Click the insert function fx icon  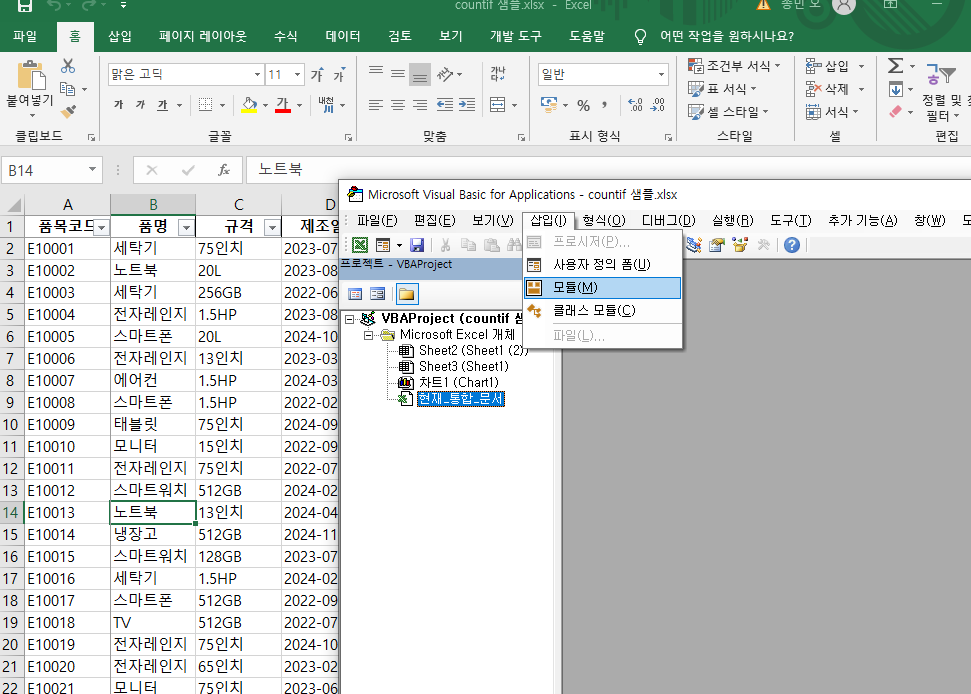(224, 170)
